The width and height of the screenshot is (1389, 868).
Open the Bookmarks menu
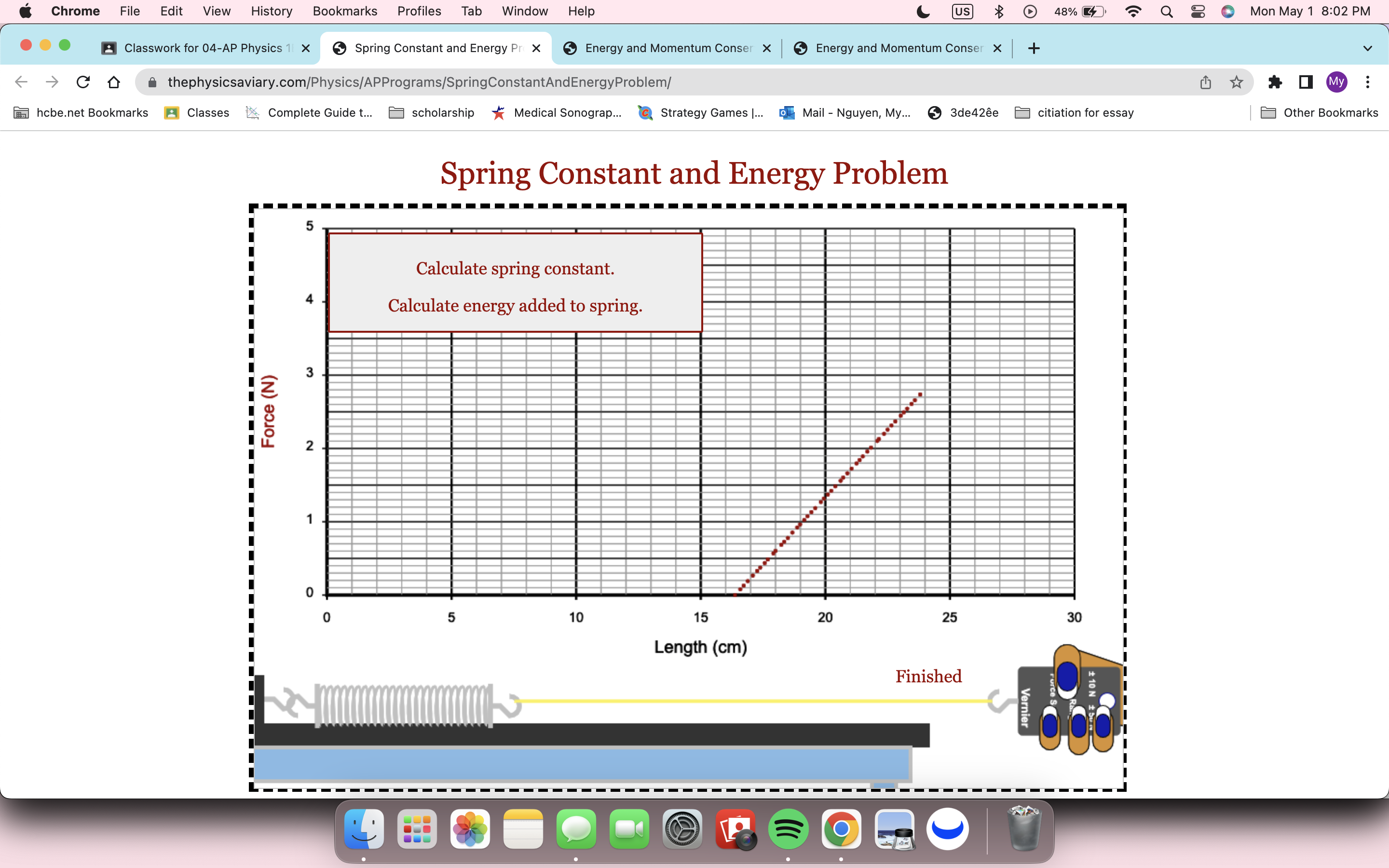(344, 12)
